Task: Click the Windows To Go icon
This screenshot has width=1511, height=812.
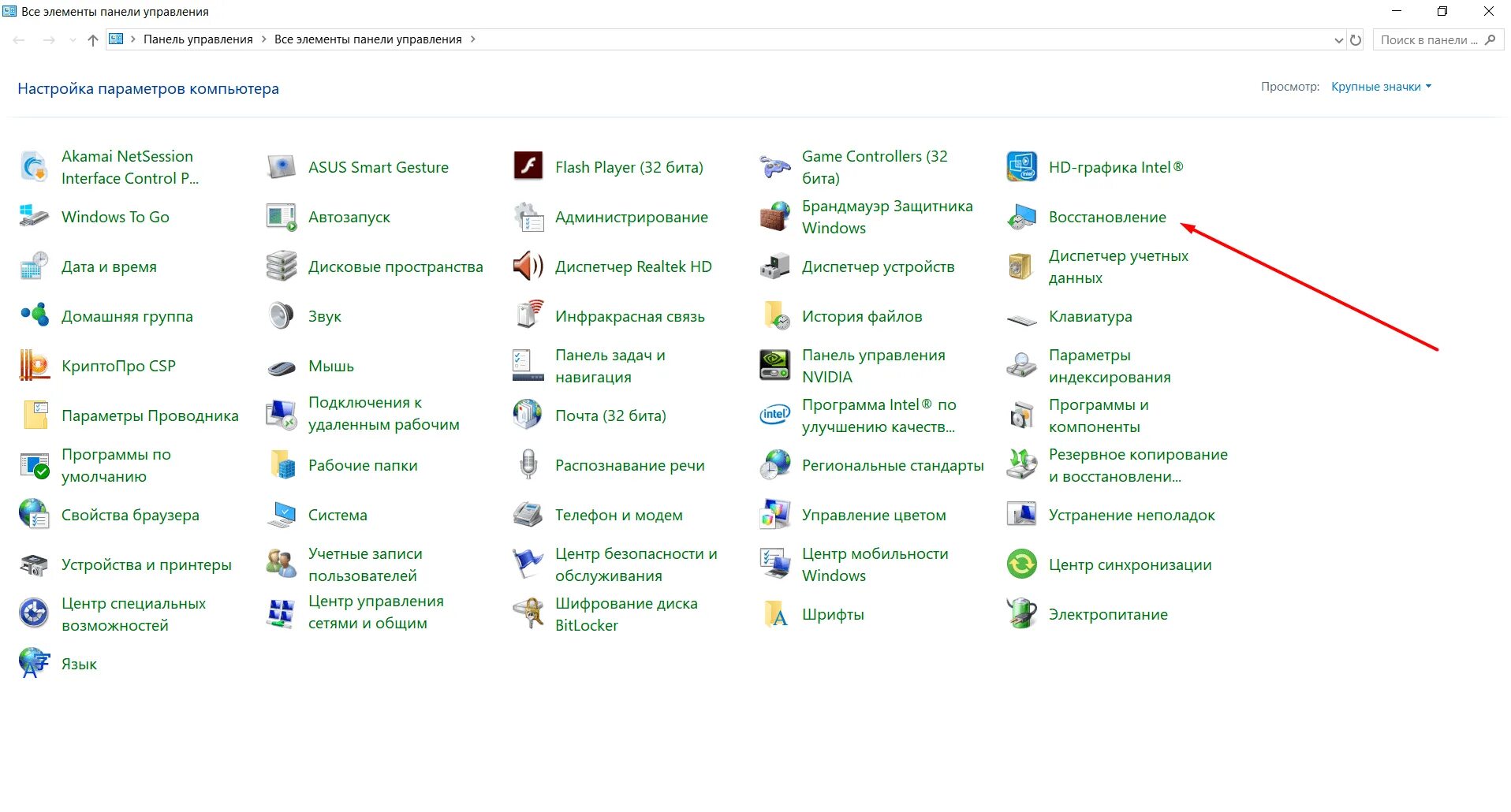Action: click(34, 217)
